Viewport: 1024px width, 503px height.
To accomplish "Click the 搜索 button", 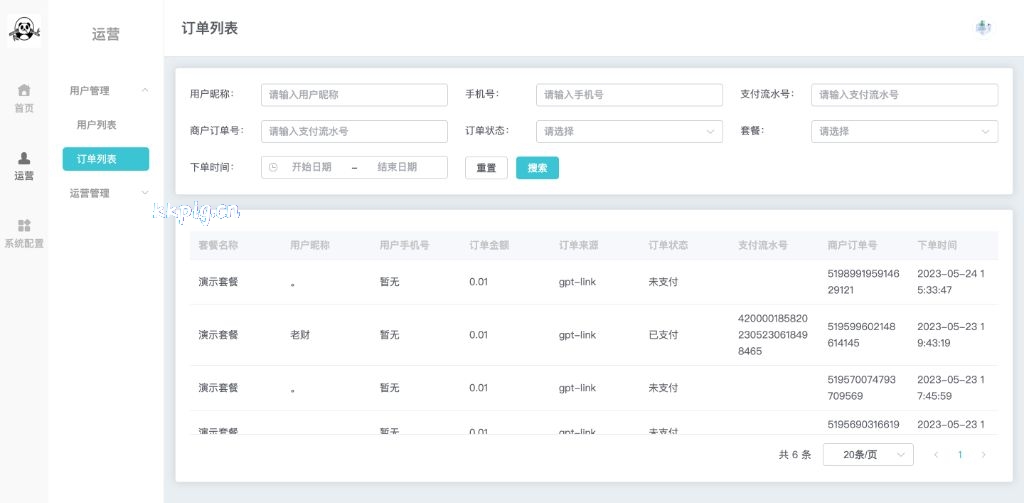I will point(537,168).
